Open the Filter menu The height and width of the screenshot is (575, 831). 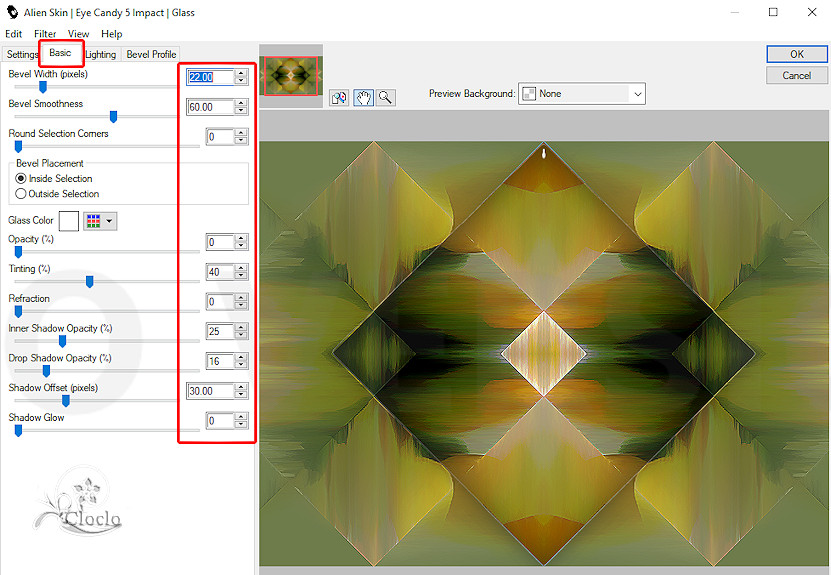[45, 34]
